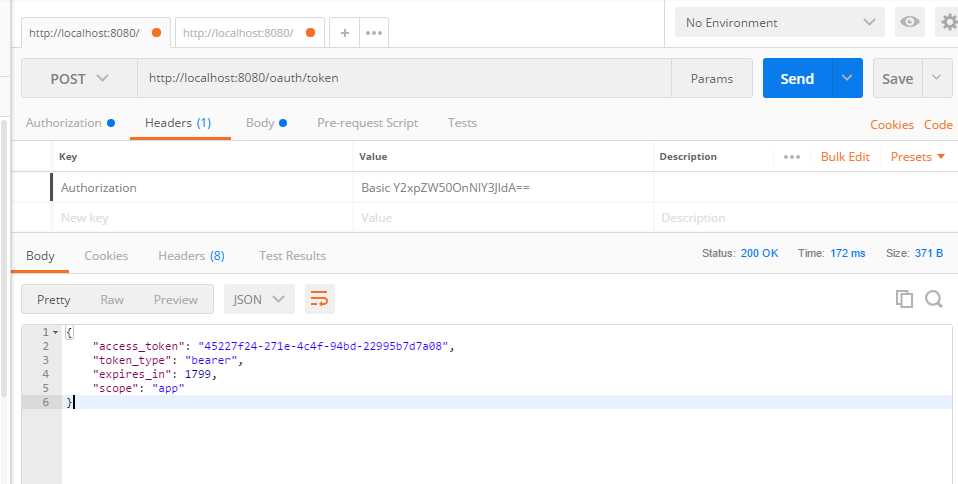Click the Description column header
This screenshot has height=484, width=958.
pyautogui.click(x=688, y=157)
